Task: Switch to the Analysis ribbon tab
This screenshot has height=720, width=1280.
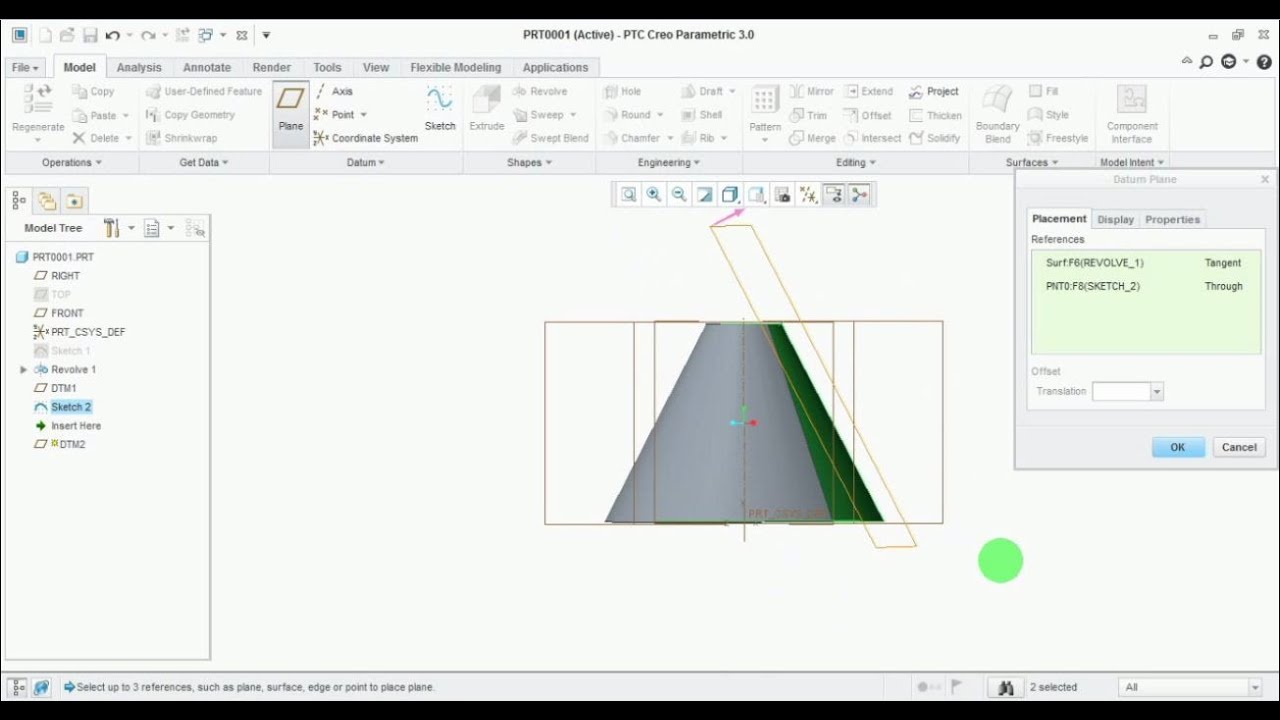Action: pyautogui.click(x=139, y=68)
